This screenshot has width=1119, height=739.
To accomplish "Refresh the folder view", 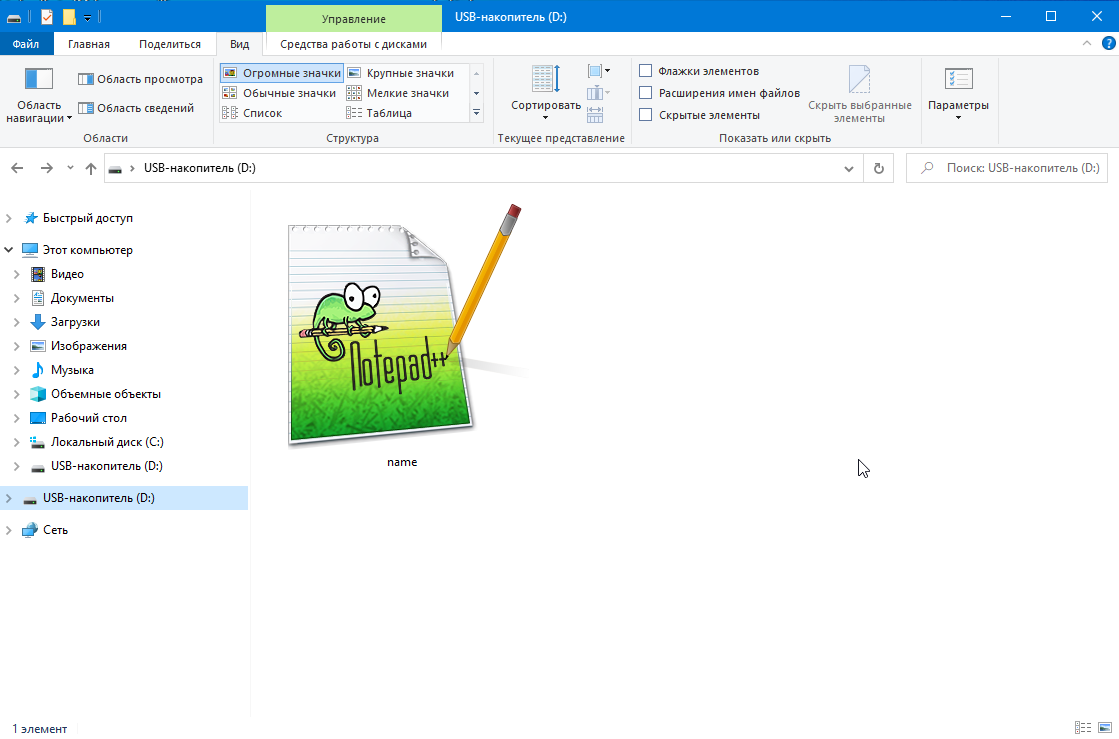I will (879, 169).
